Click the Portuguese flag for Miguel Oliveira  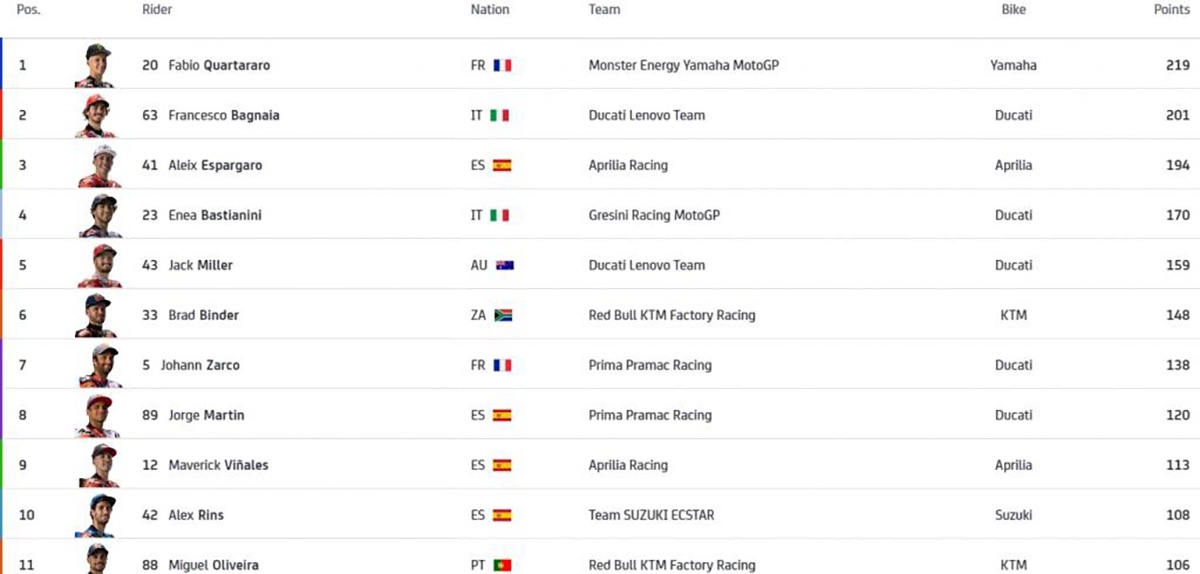[x=502, y=565]
